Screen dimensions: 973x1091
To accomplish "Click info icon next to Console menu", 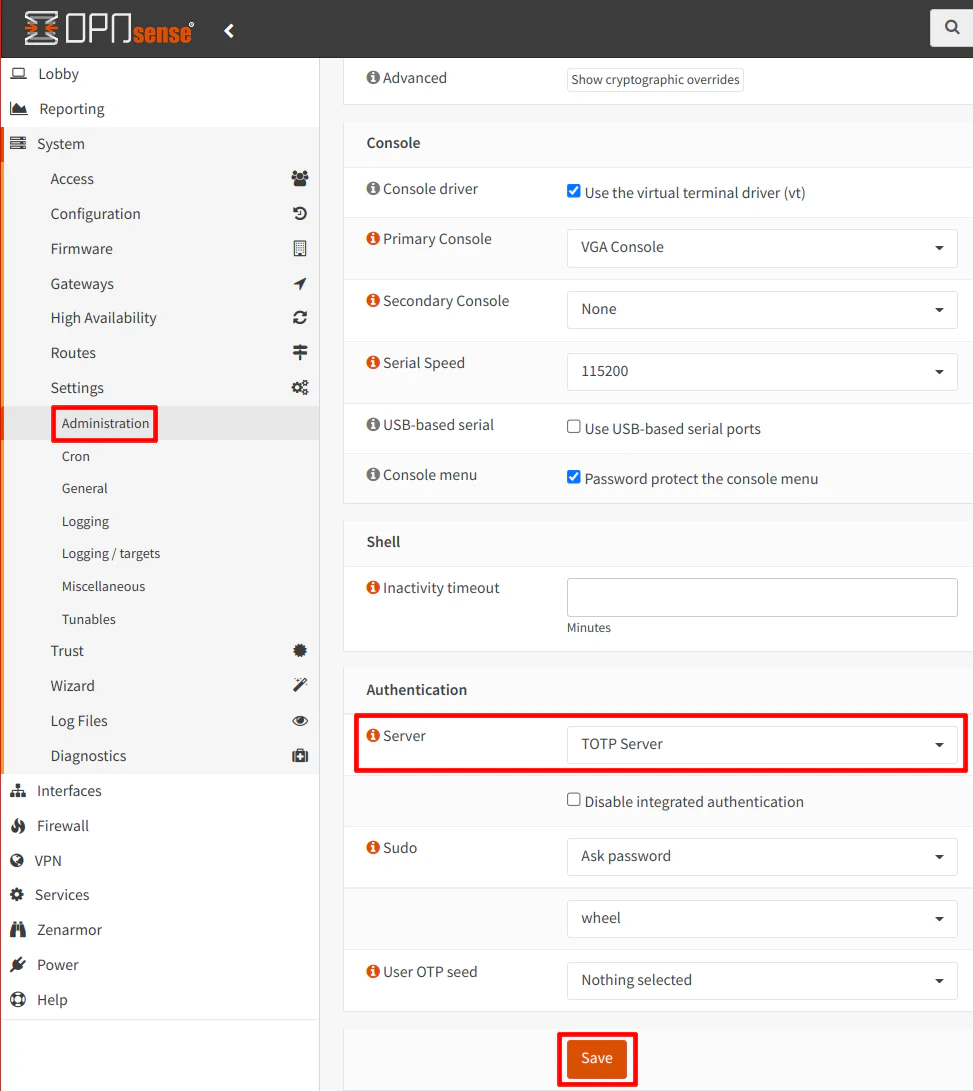I will [x=373, y=475].
